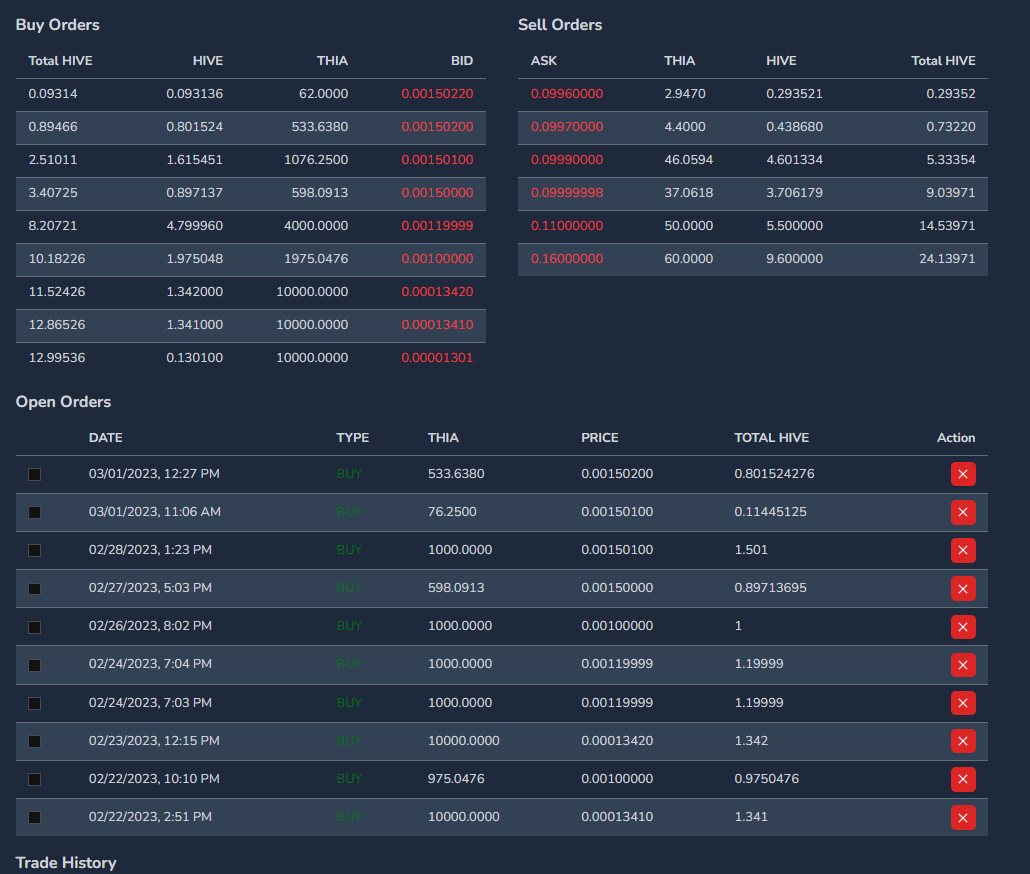The height and width of the screenshot is (874, 1030).
Task: Tick checkbox for 03/01/2023 12:27 PM order
Action: point(35,474)
